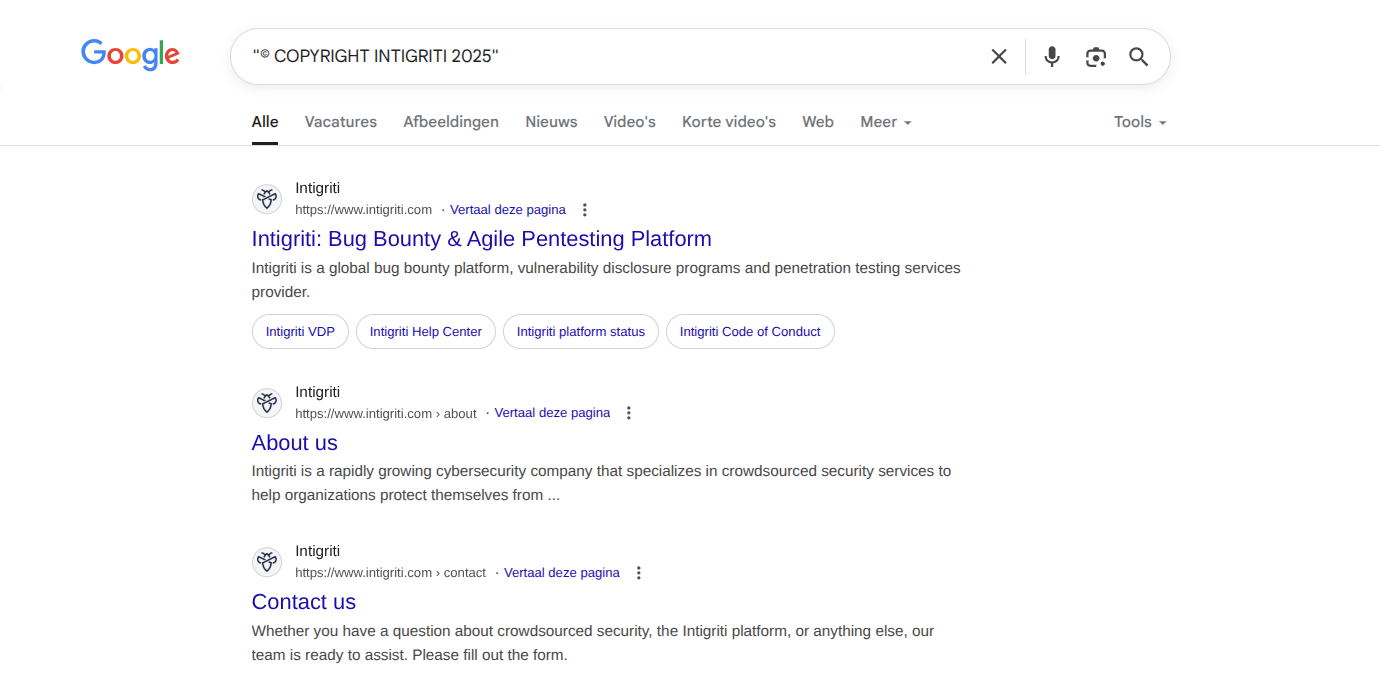Click first result's https://www.intigriti.com URL text
The height and width of the screenshot is (689, 1380).
coord(363,210)
